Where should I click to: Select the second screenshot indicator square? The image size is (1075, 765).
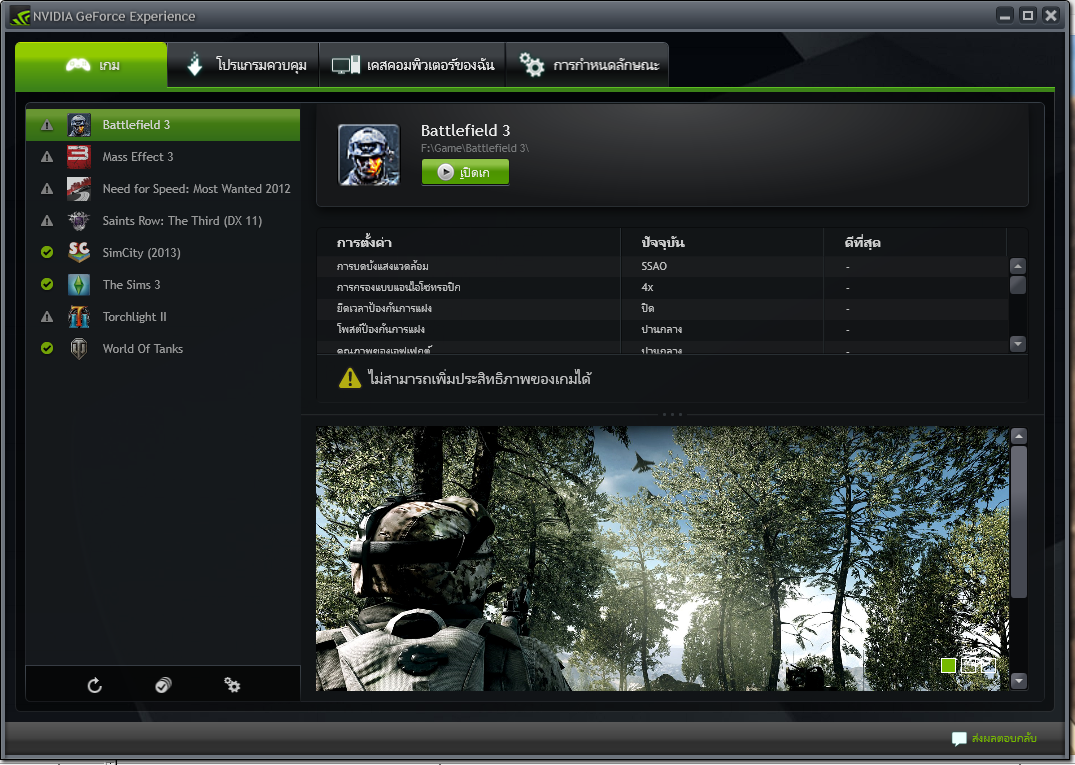tap(968, 665)
